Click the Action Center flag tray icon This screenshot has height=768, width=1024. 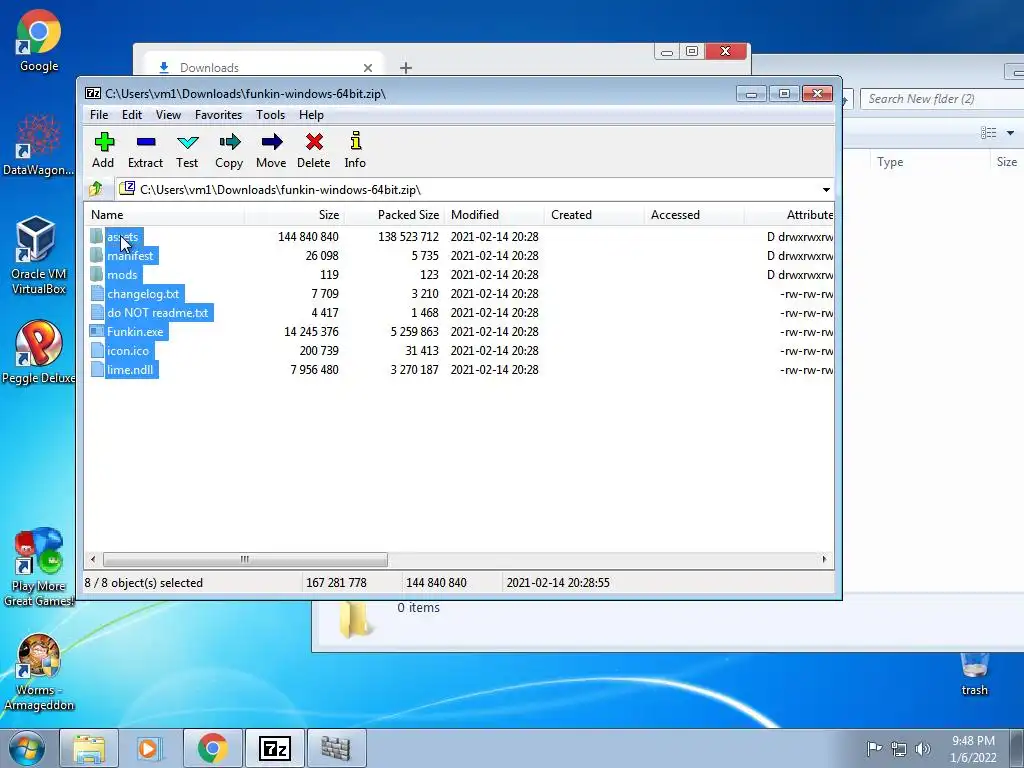(874, 749)
